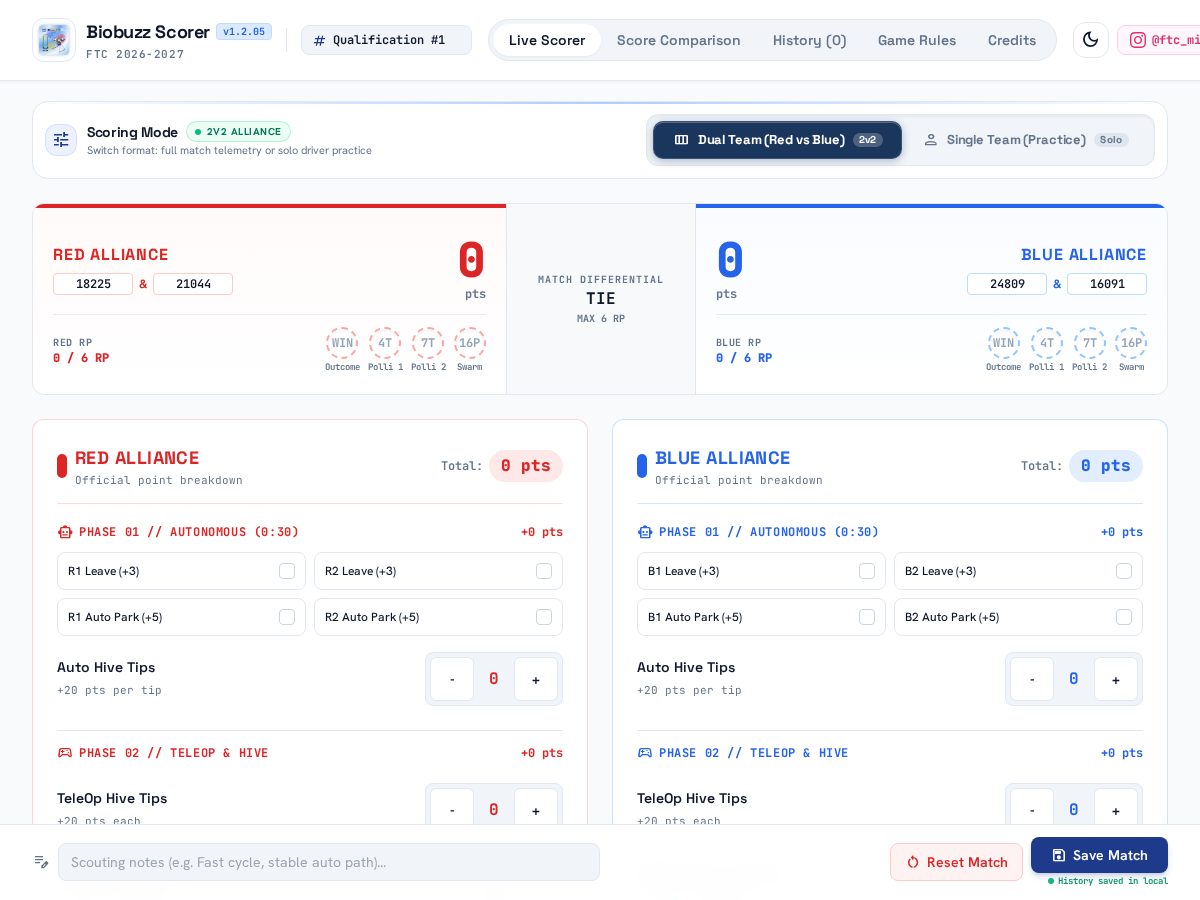
Task: Check B1 Leave (+3) checkbox
Action: pos(867,571)
